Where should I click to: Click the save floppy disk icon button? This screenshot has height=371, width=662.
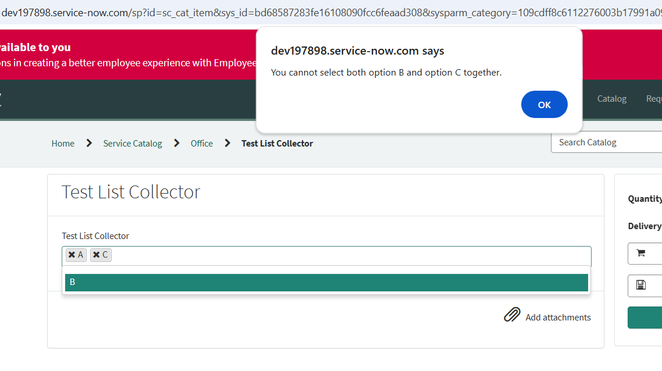coord(645,285)
